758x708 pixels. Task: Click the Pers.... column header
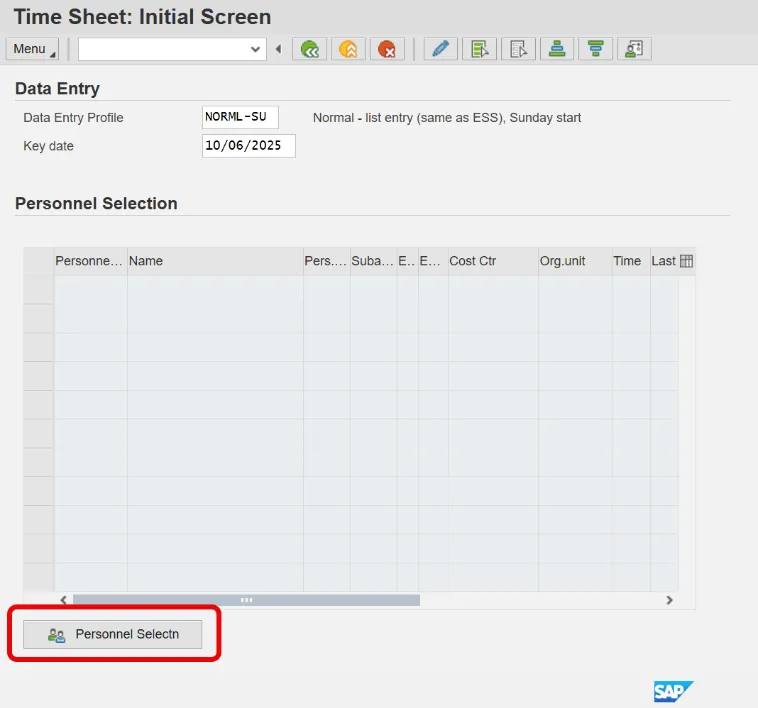[x=326, y=261]
